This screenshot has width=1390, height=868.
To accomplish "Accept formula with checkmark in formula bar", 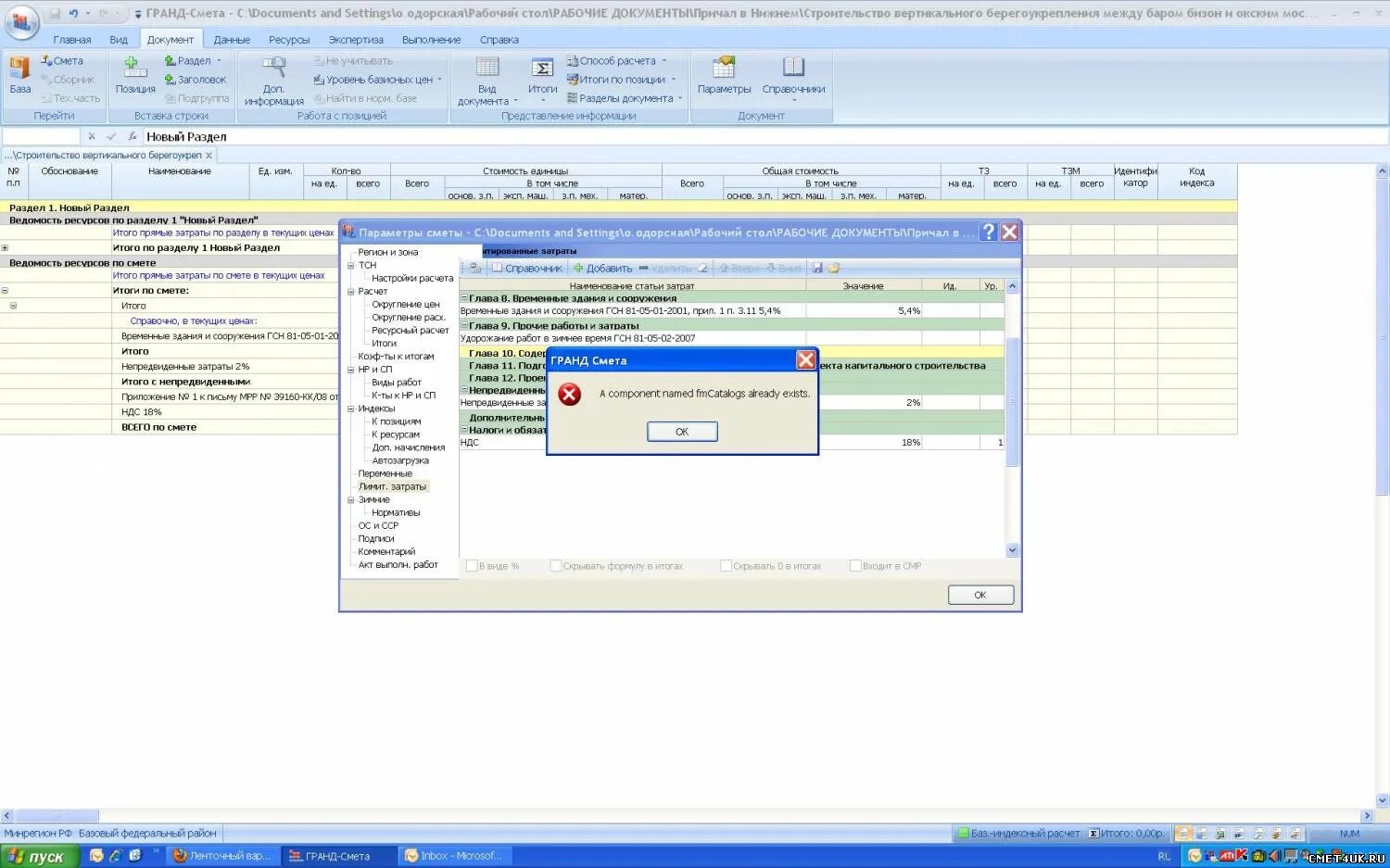I will 111,136.
